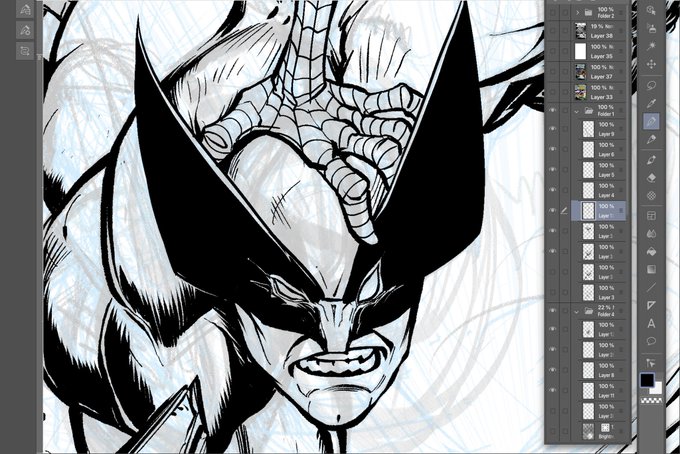Collapse Folder 4 with its chevron

tap(577, 311)
